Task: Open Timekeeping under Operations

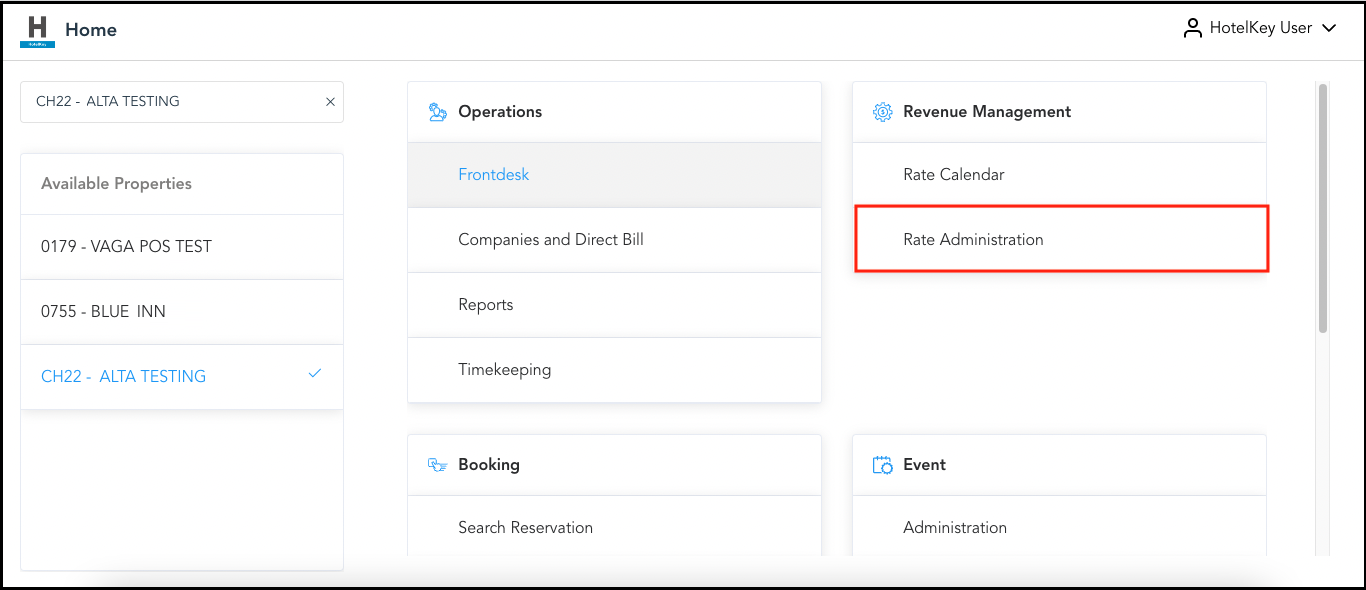Action: [504, 369]
